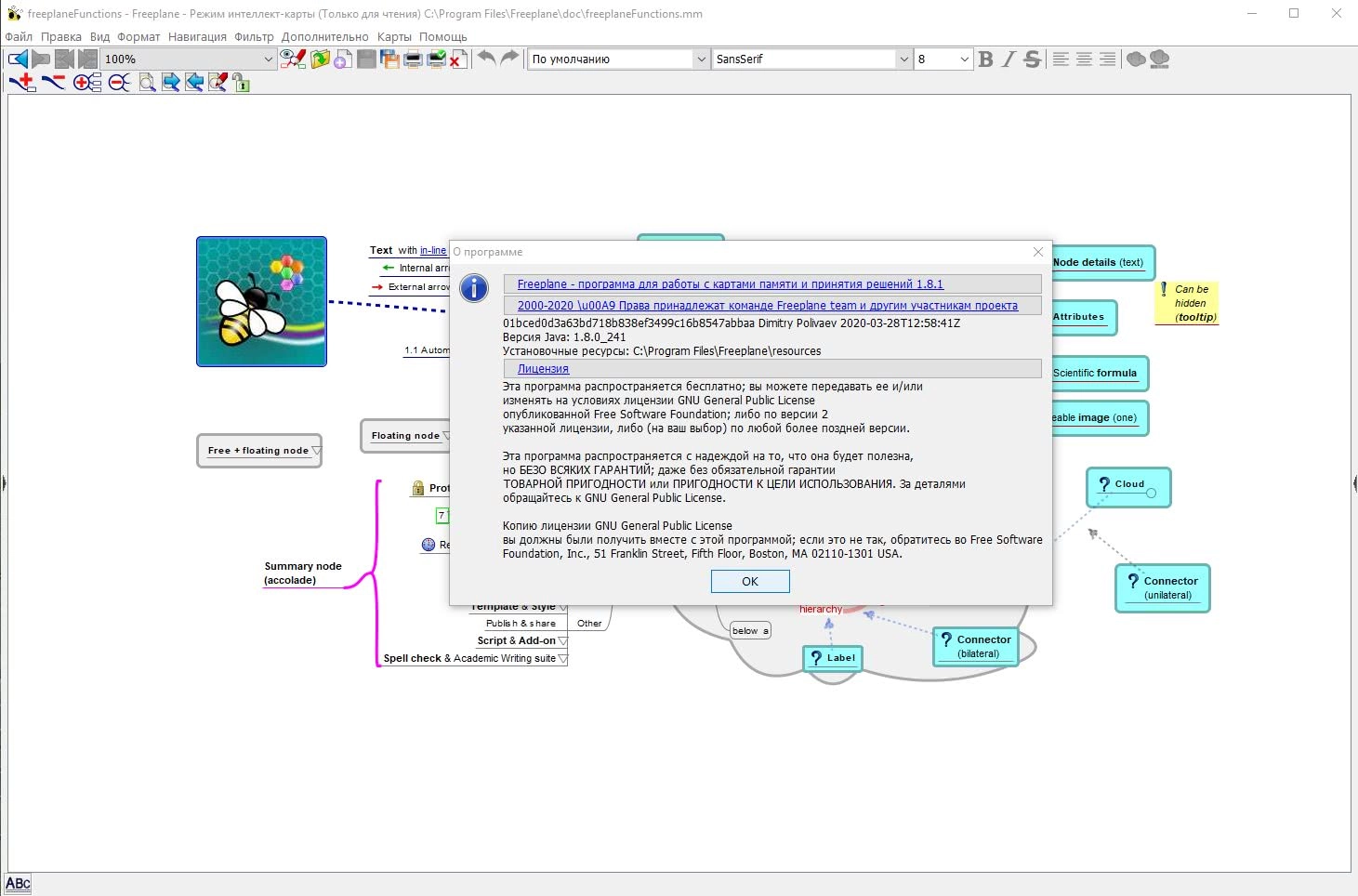Viewport: 1358px width, 896px height.
Task: Toggle italic formatting
Action: pos(1009,59)
